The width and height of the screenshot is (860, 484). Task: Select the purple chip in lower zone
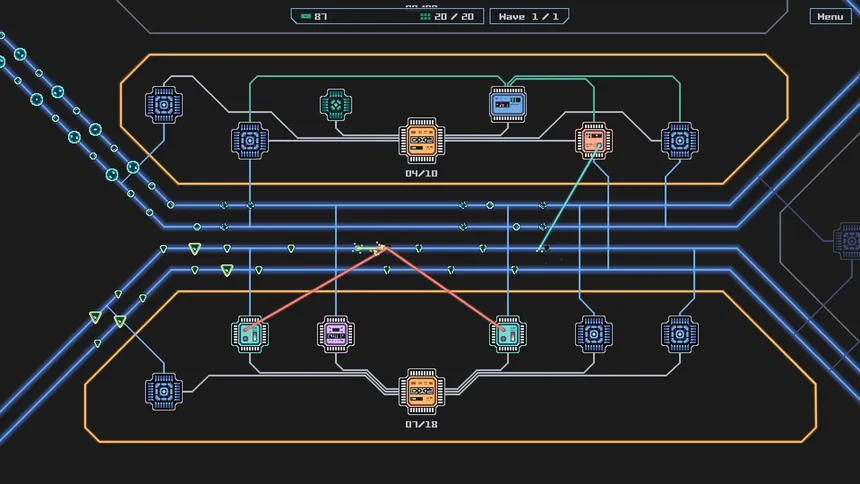pos(336,334)
